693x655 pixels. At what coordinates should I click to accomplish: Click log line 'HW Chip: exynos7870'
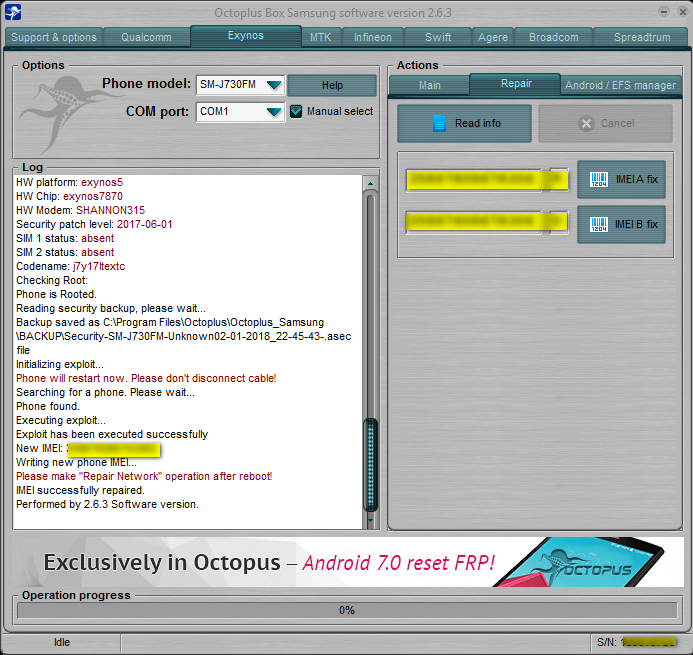coord(69,196)
